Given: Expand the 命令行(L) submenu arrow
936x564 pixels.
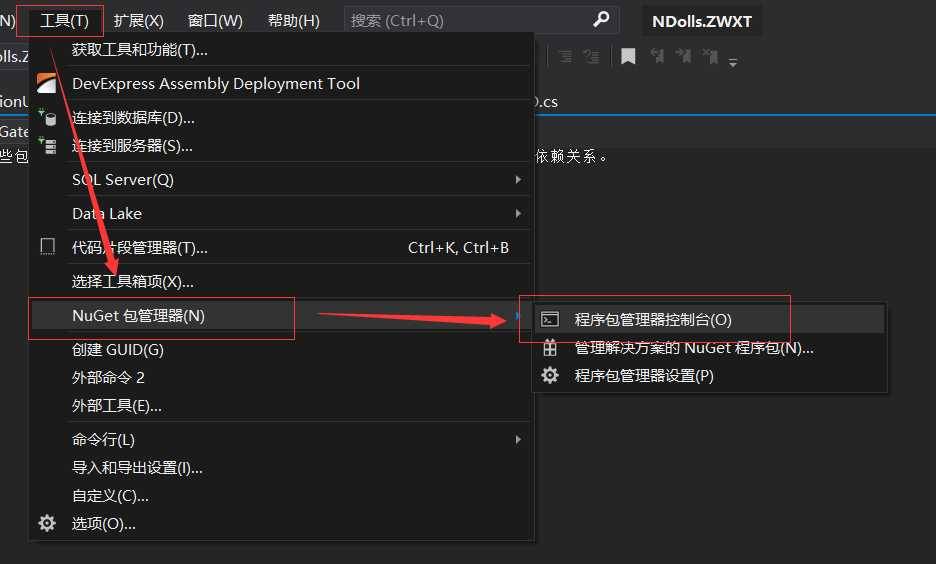Looking at the screenshot, I should coord(518,439).
